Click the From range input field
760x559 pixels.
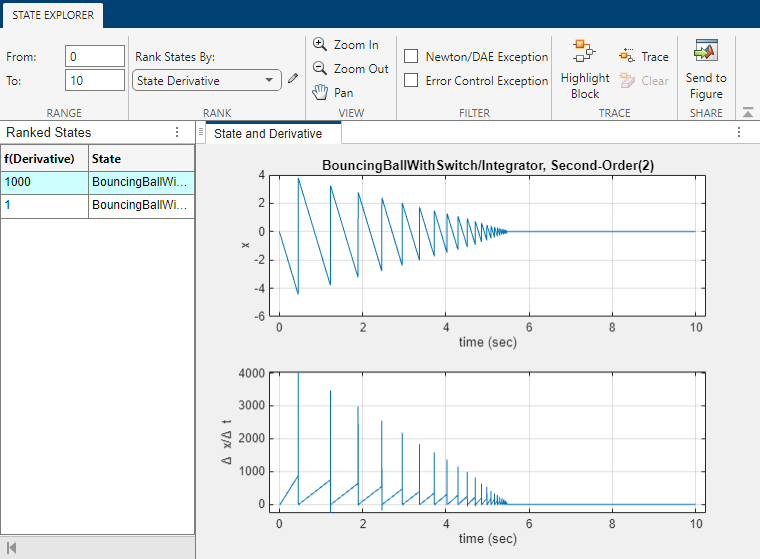pos(93,57)
